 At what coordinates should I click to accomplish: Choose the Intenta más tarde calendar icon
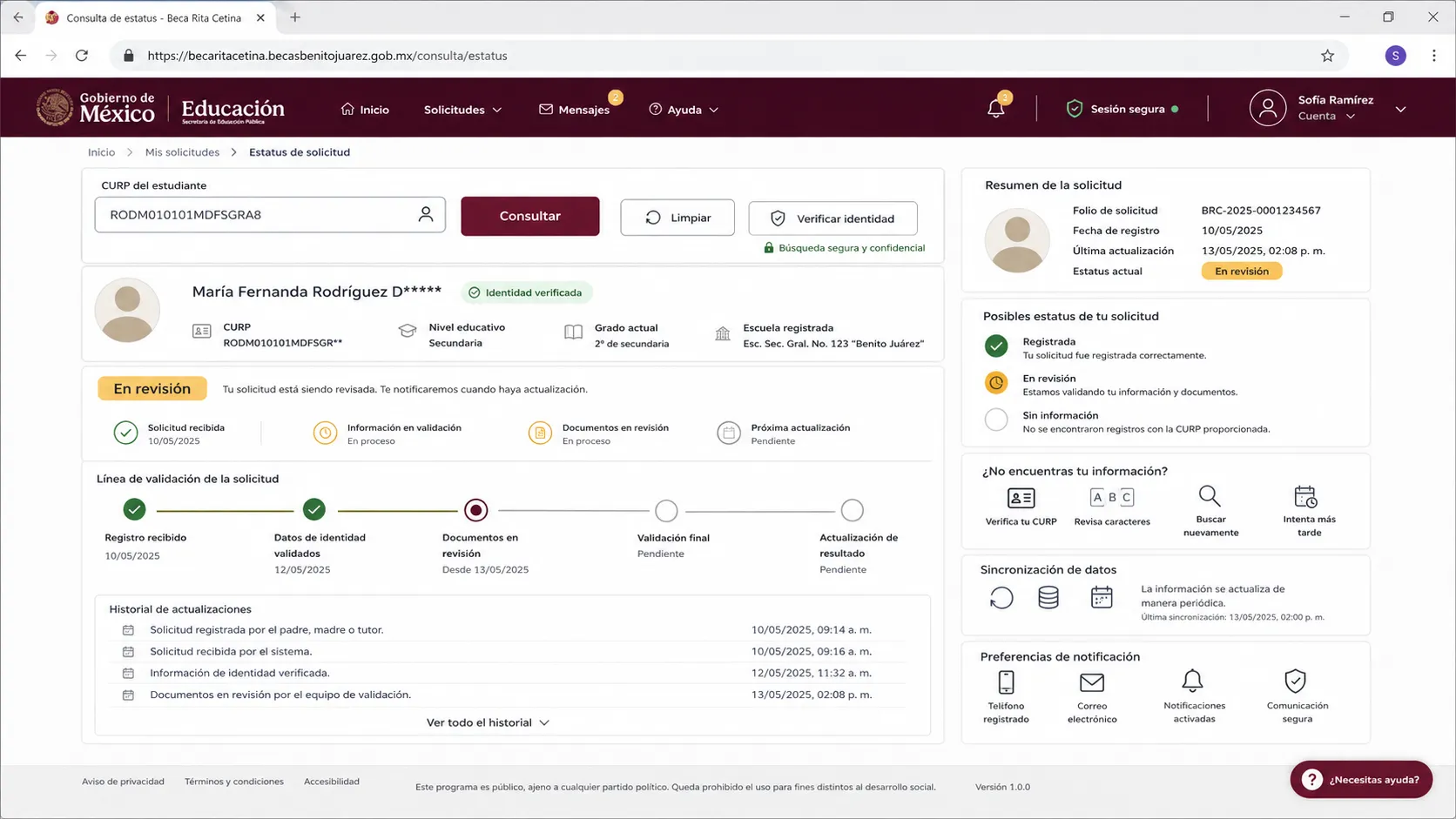1305,497
